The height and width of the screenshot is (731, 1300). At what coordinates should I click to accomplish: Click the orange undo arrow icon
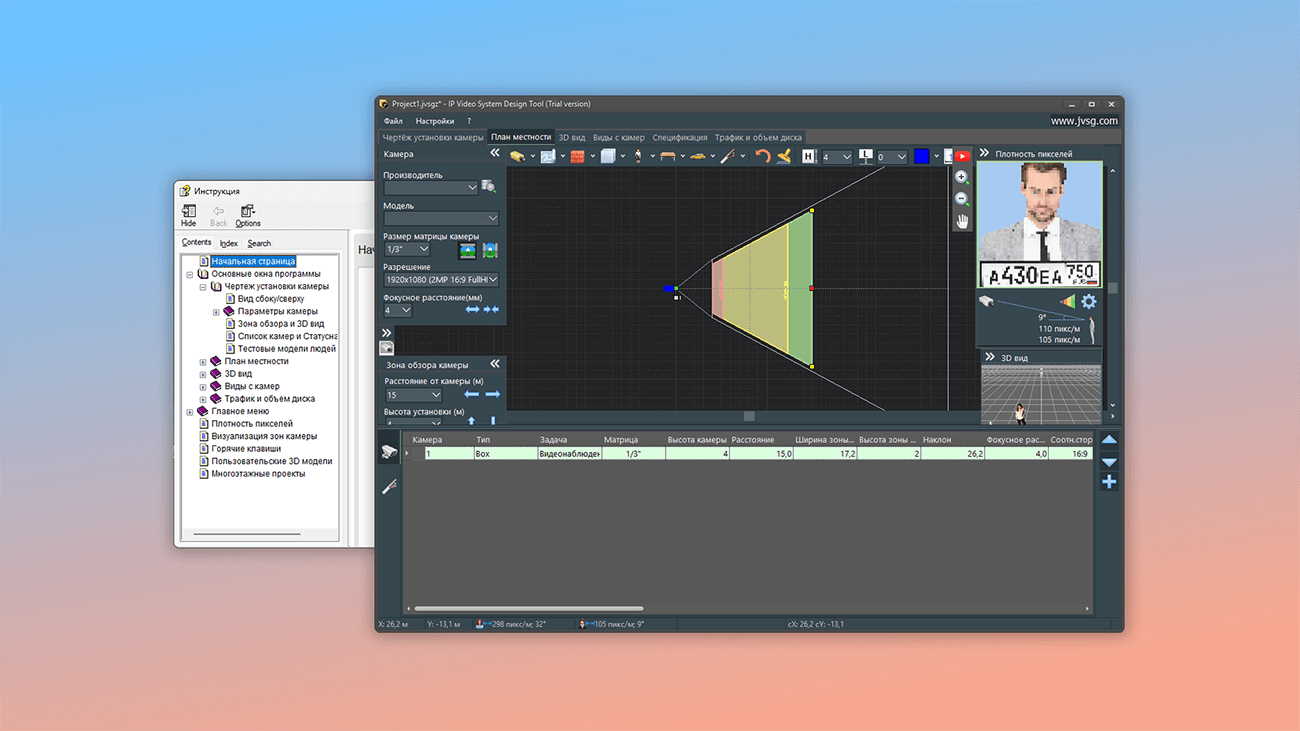point(762,156)
